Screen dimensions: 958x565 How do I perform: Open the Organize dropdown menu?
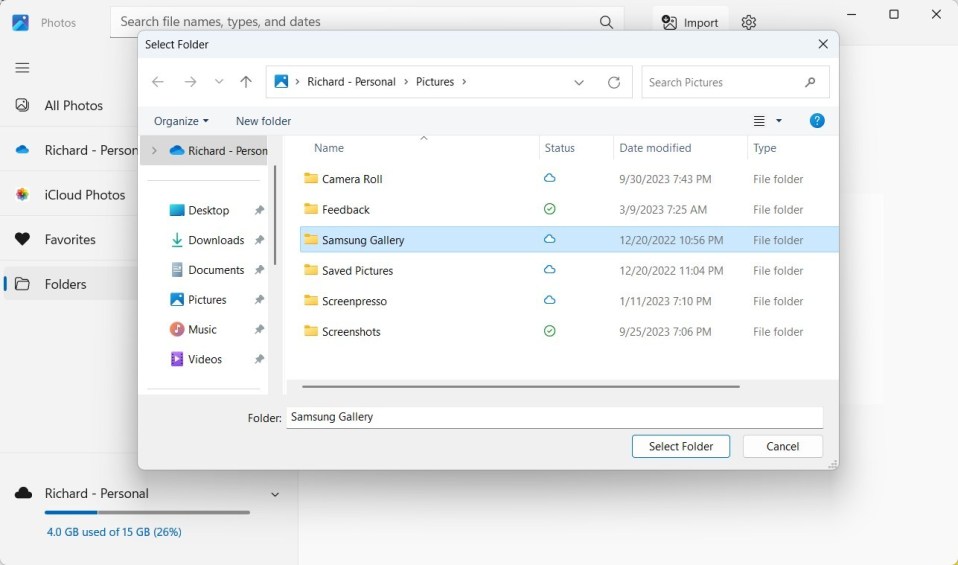[181, 121]
